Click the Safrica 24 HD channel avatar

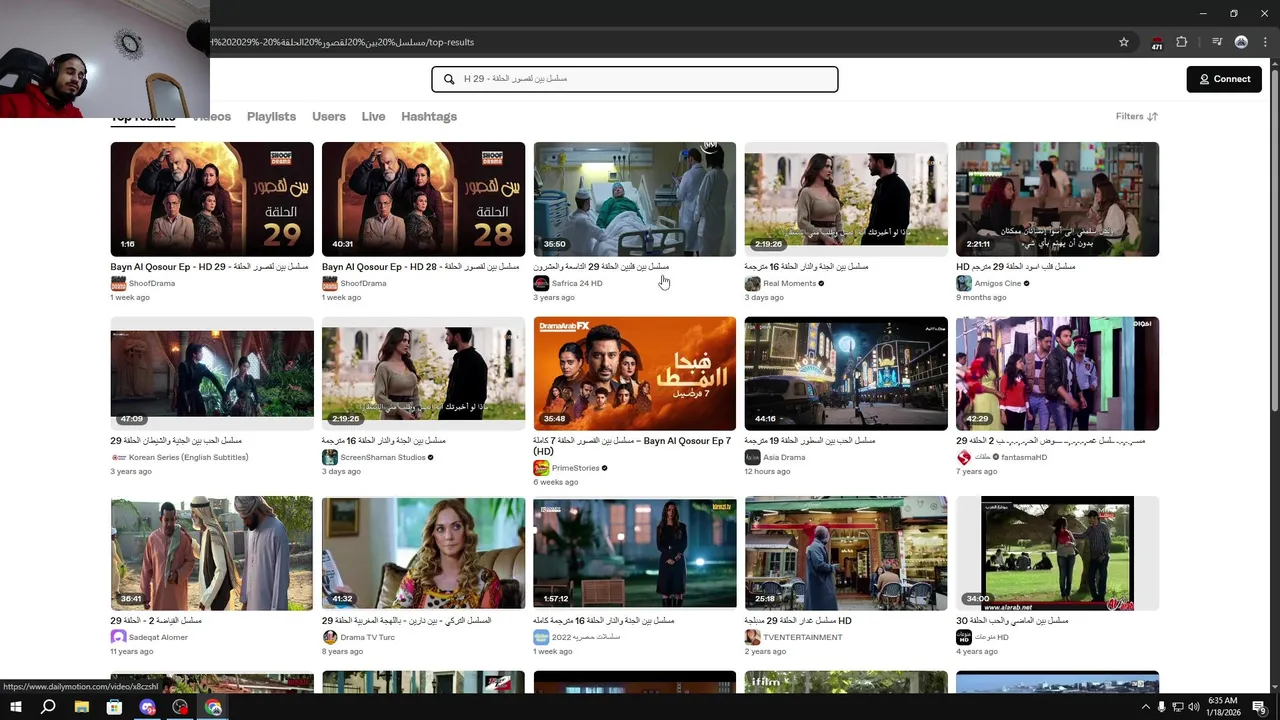click(x=541, y=284)
